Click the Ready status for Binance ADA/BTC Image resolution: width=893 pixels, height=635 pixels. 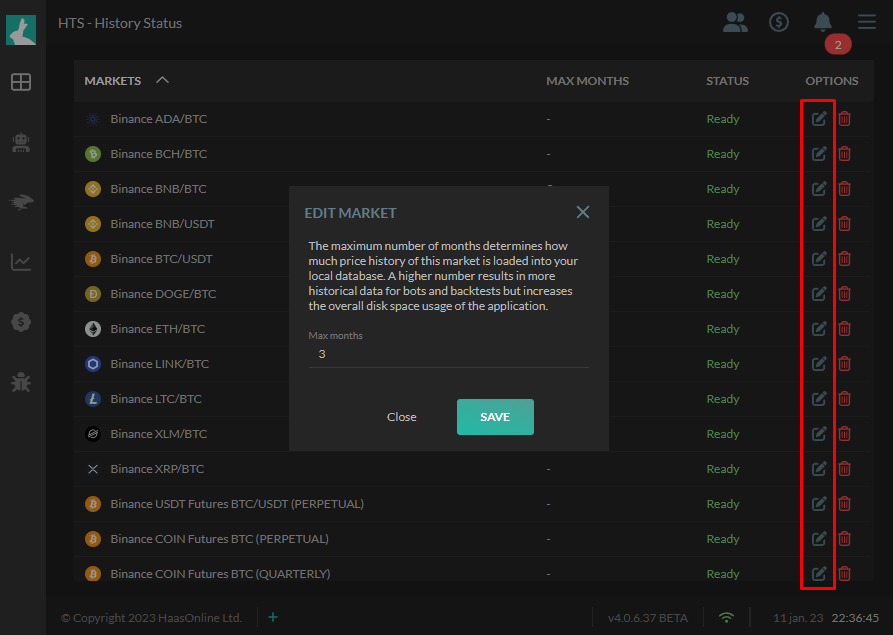click(723, 119)
